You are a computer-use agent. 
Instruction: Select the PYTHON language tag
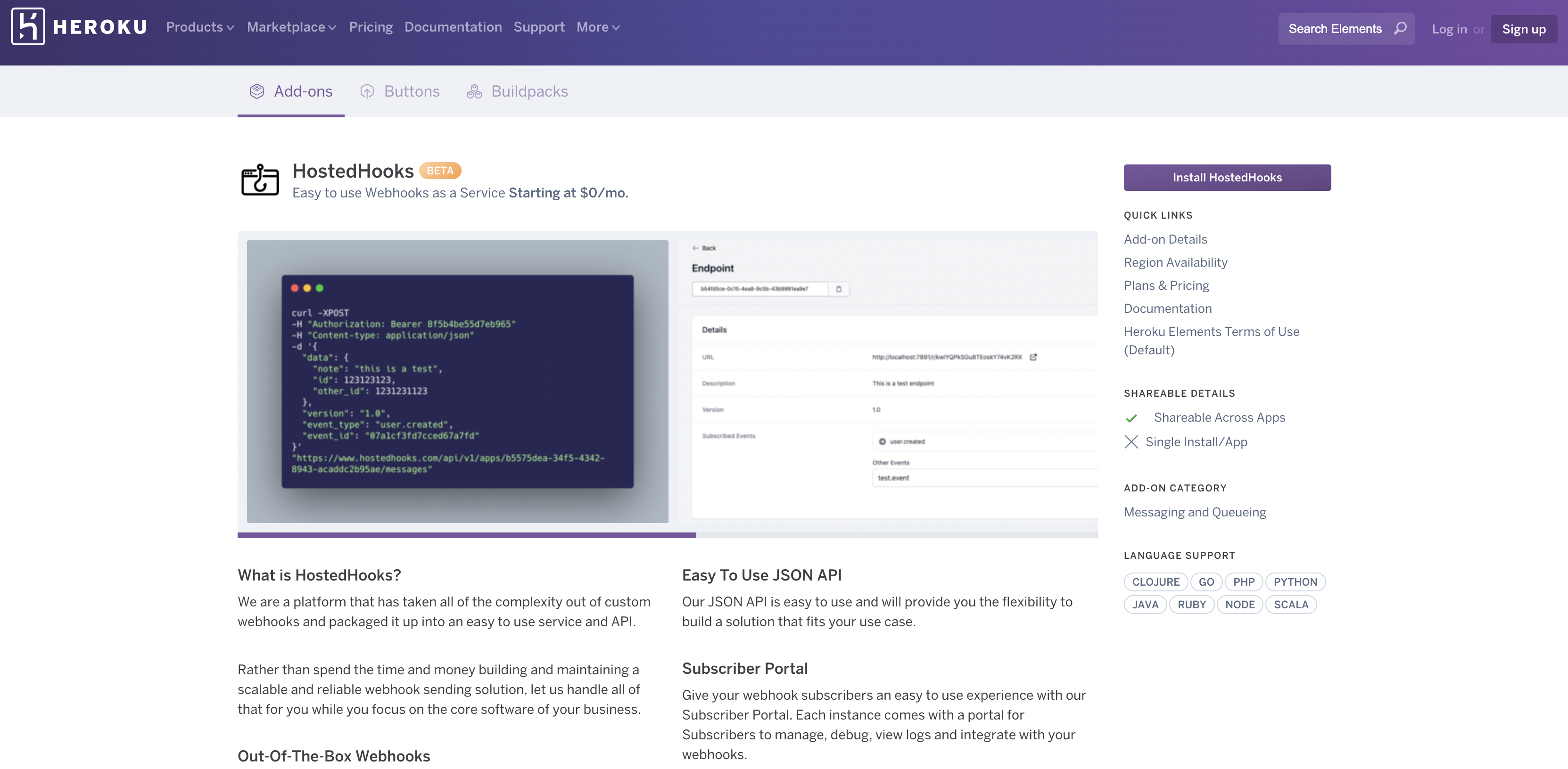[x=1296, y=582]
